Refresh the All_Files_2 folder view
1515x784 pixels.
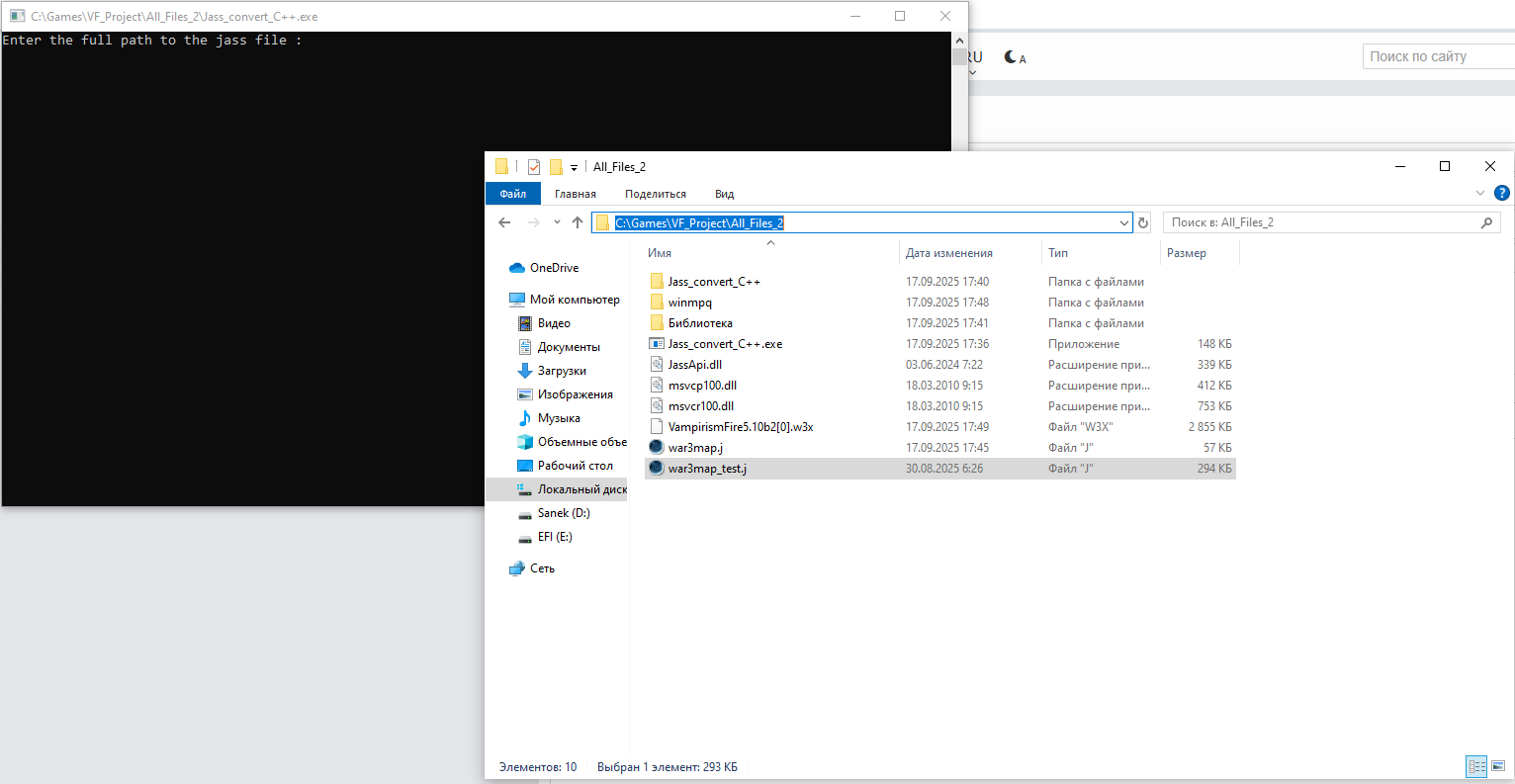(x=1143, y=222)
